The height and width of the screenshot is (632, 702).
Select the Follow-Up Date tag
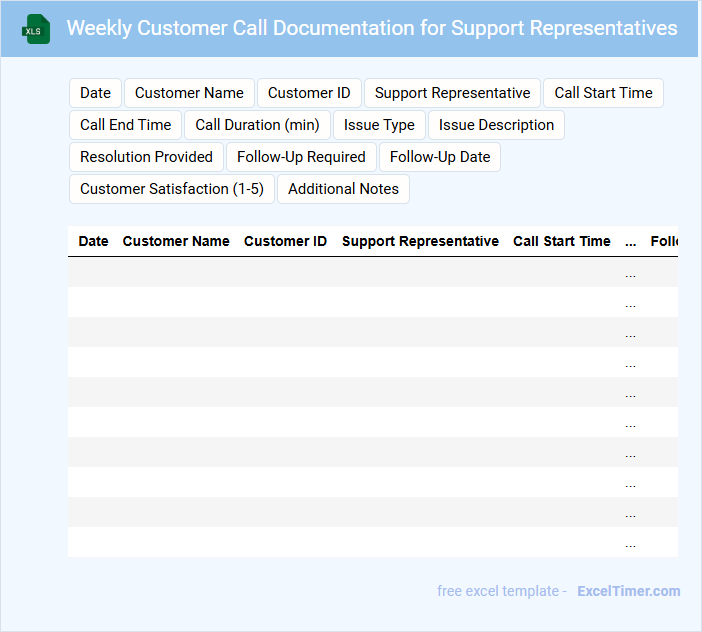click(x=440, y=157)
